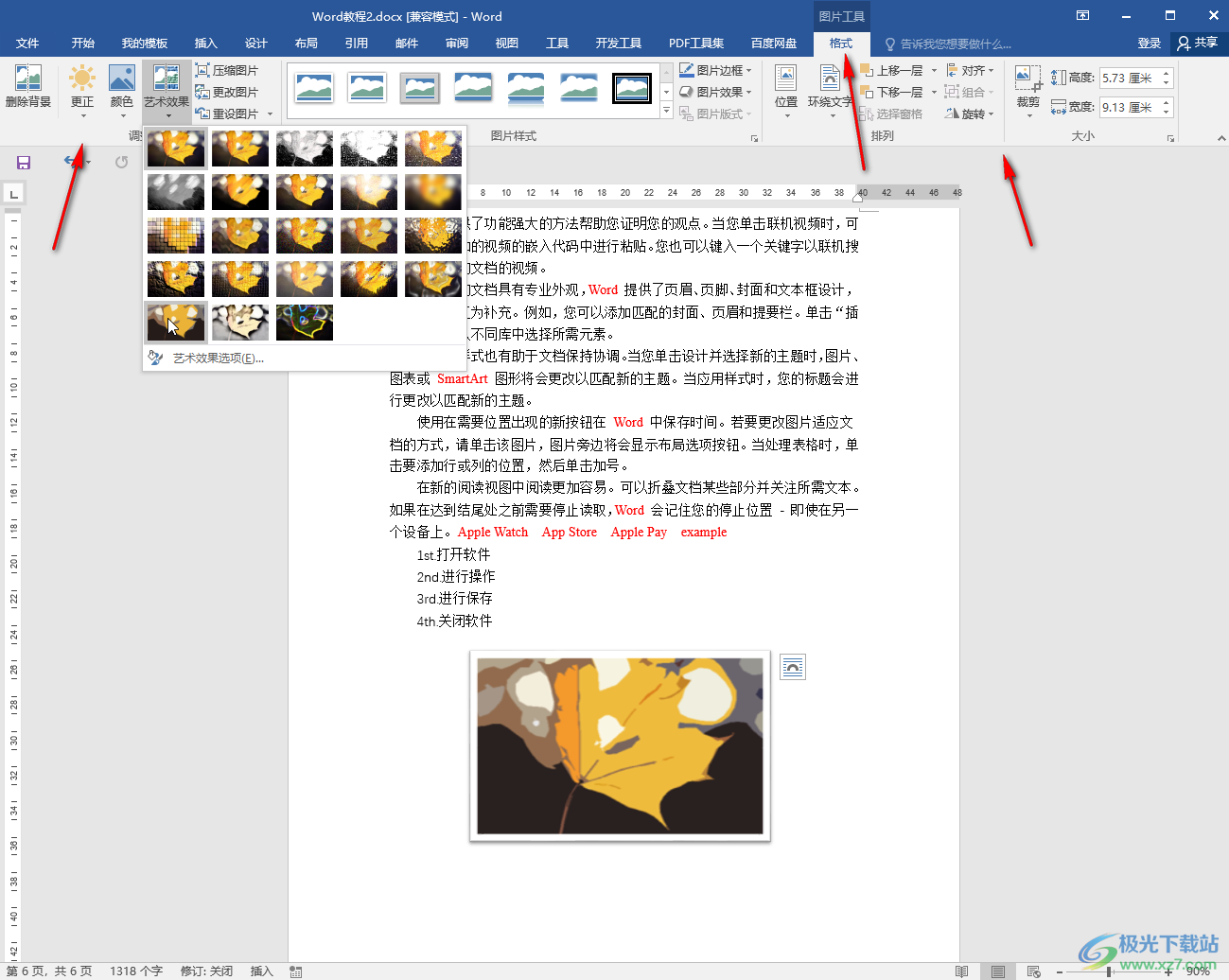Collapse the ribbon with the chevron arrow
The height and width of the screenshot is (980, 1229).
(x=1220, y=138)
